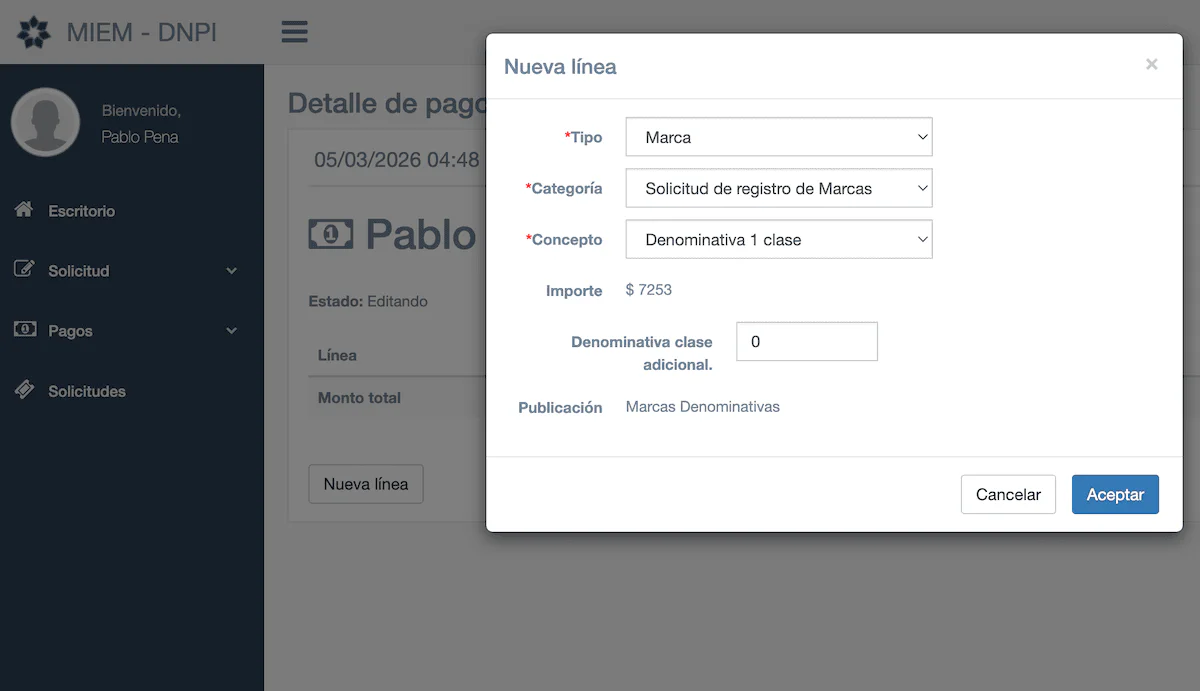Screen dimensions: 1200x691
Task: Click the Solicitud edit icon
Action: coord(24,270)
